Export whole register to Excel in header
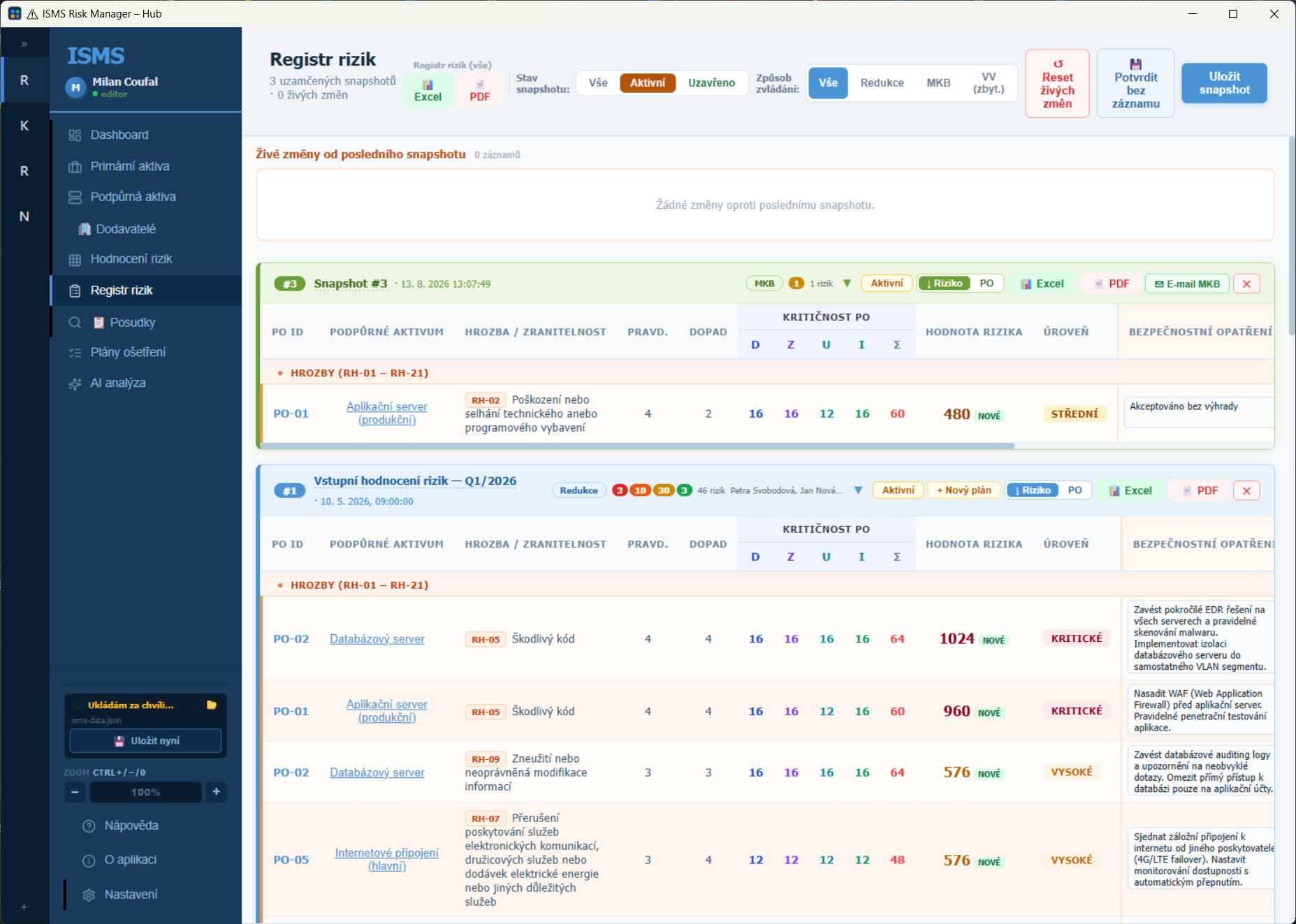Image resolution: width=1296 pixels, height=924 pixels. coord(428,91)
